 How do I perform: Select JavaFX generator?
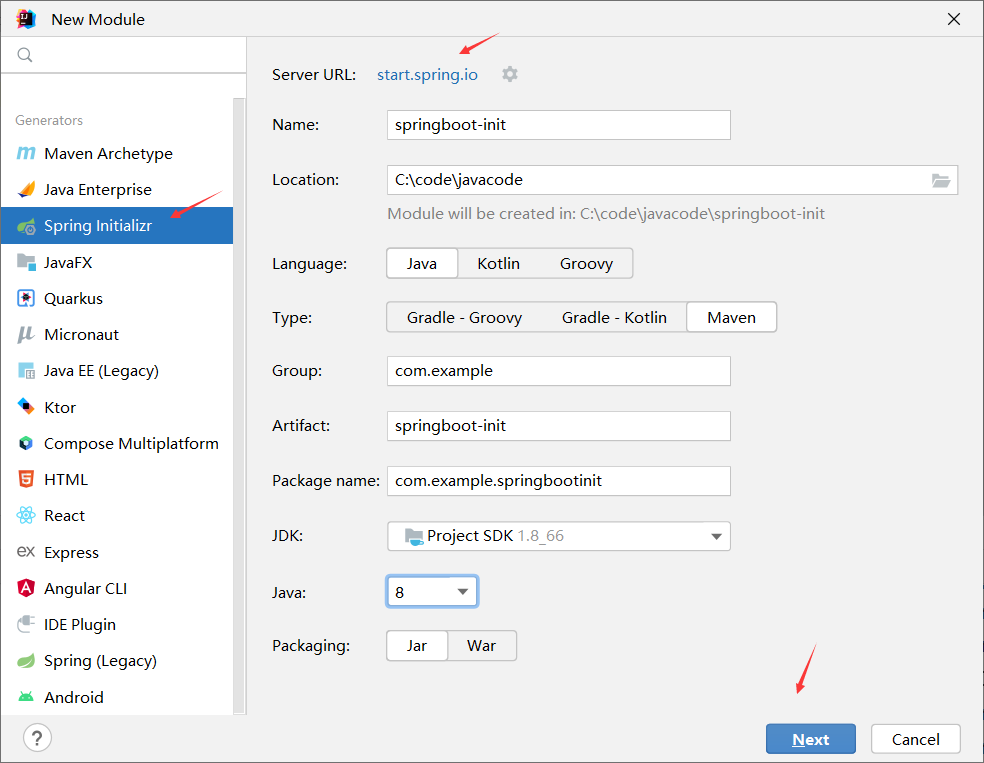pos(117,262)
